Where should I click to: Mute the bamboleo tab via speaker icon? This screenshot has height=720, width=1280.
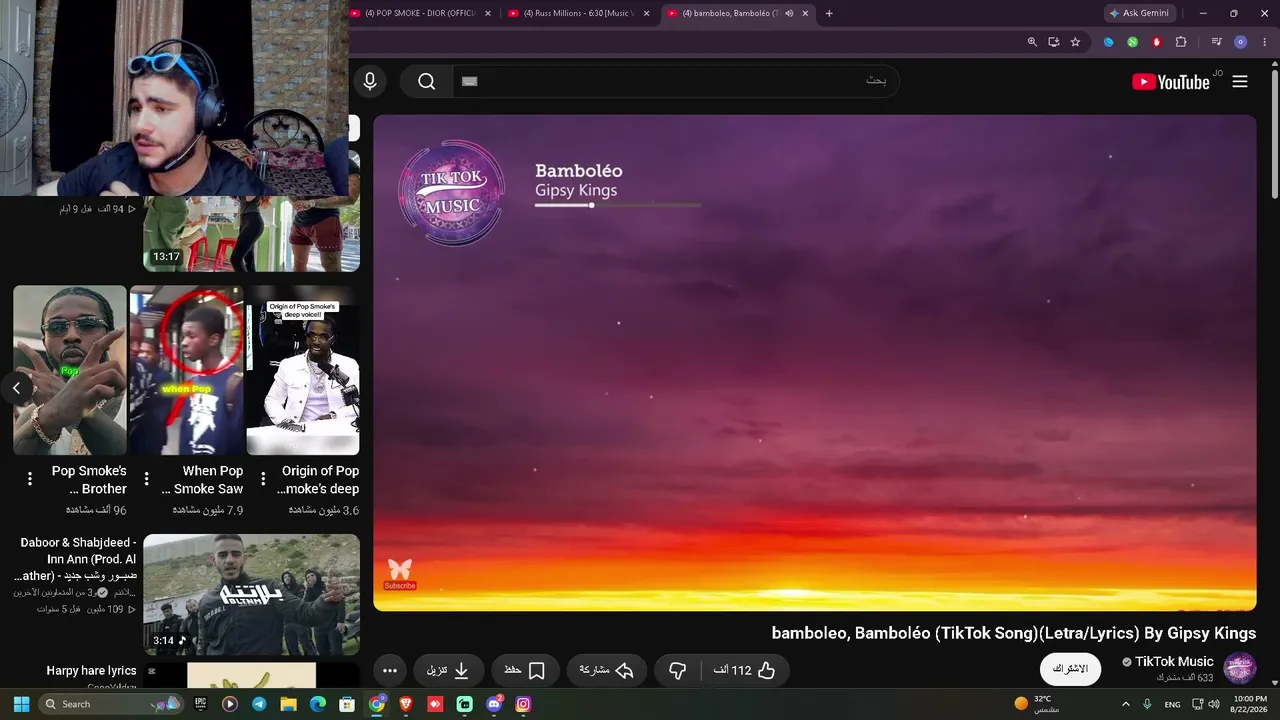pyautogui.click(x=789, y=13)
